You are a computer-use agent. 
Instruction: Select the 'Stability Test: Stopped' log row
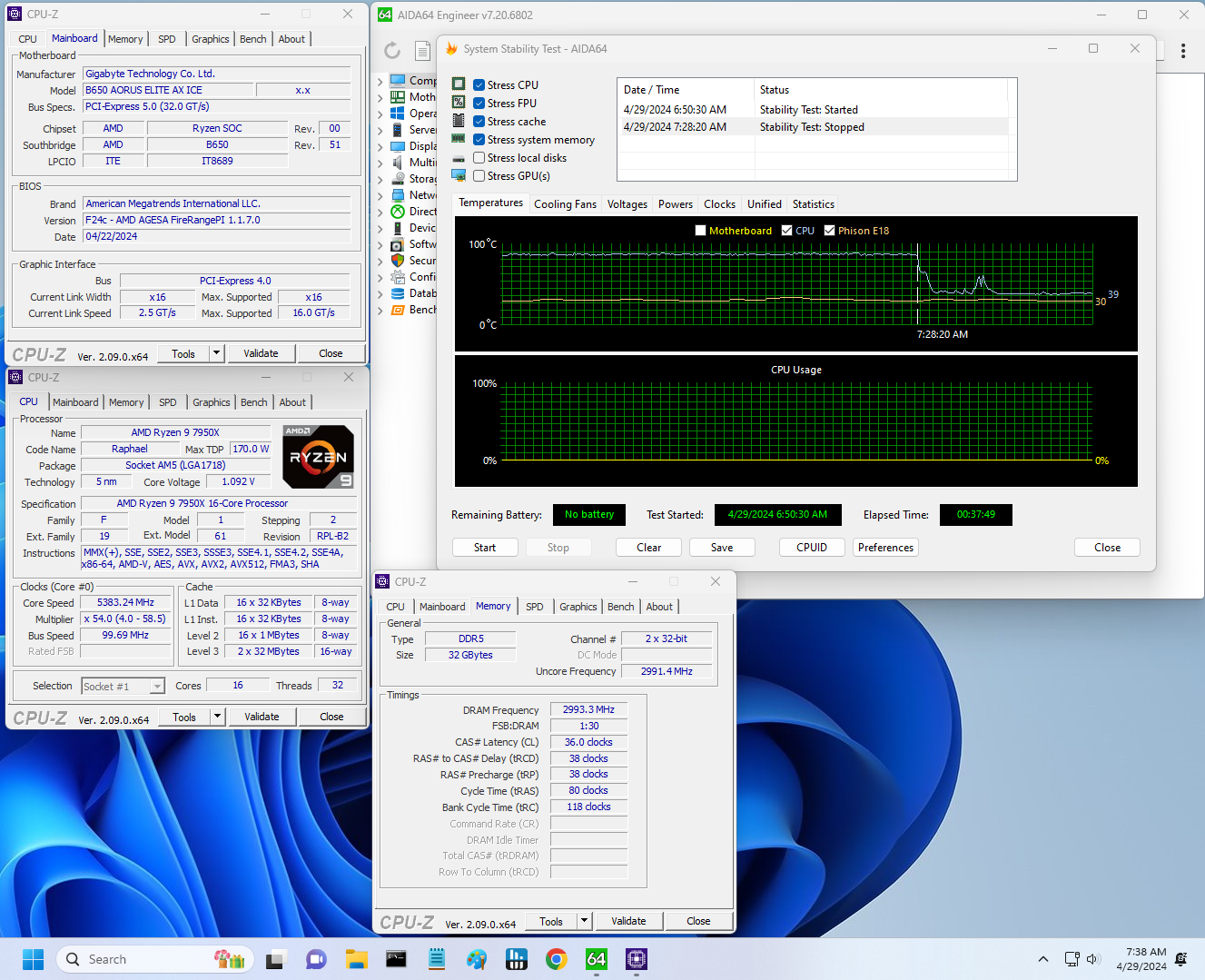pos(813,127)
